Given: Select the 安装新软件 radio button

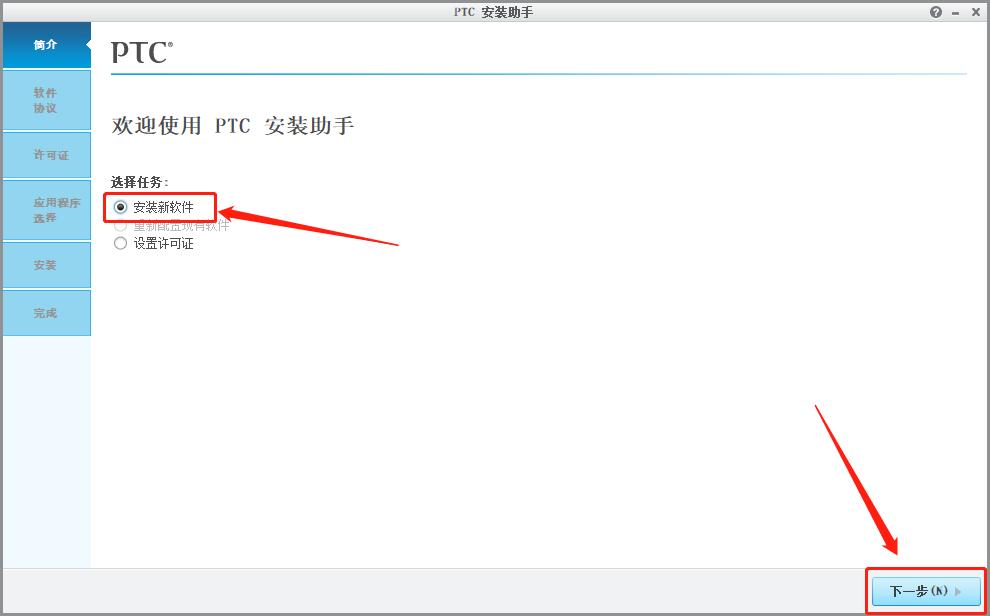Looking at the screenshot, I should click(120, 207).
